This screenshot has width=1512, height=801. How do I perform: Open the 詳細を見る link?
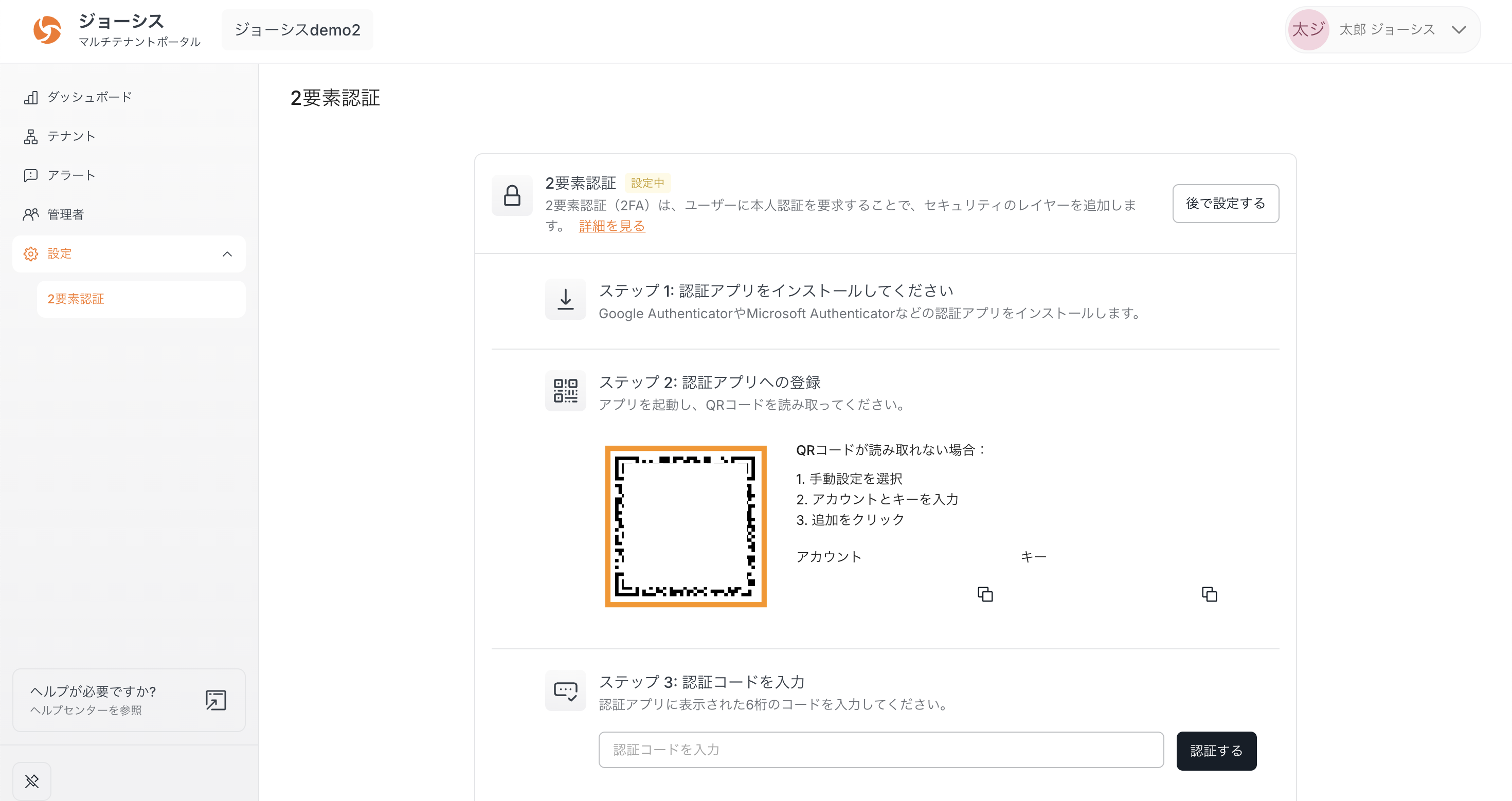click(610, 225)
